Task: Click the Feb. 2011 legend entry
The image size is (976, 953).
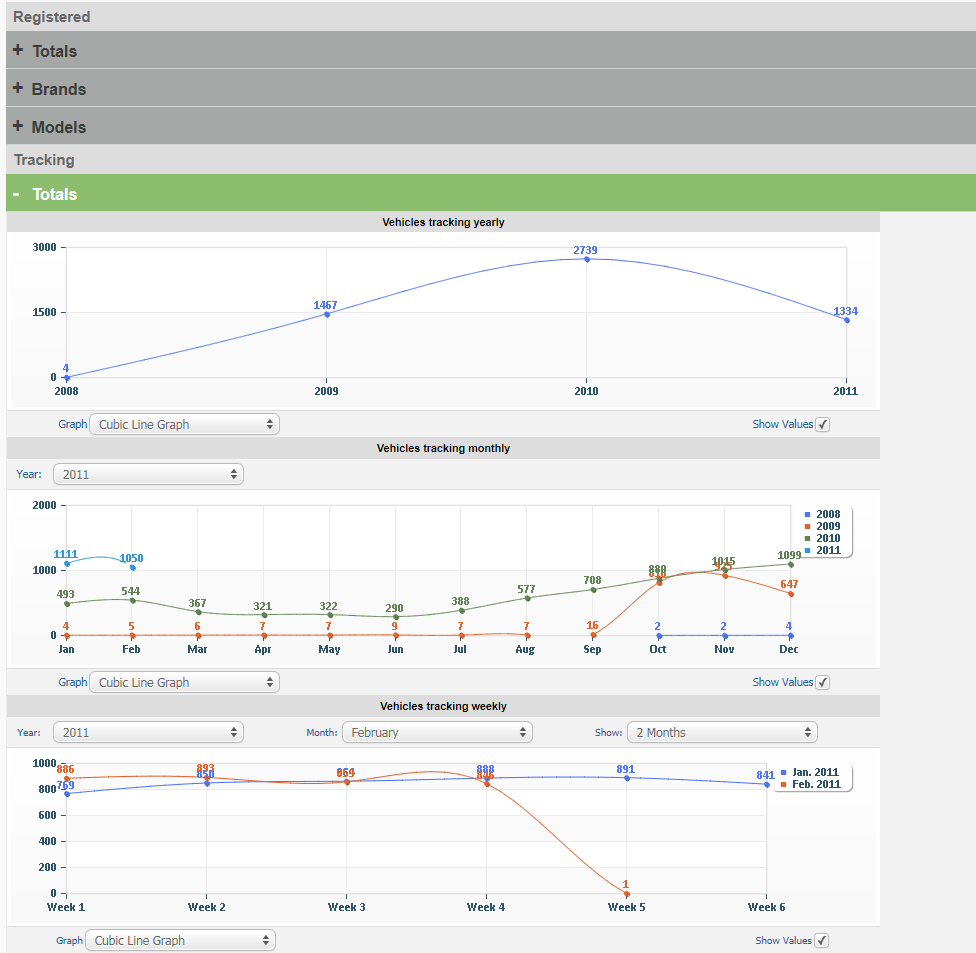Action: [814, 784]
